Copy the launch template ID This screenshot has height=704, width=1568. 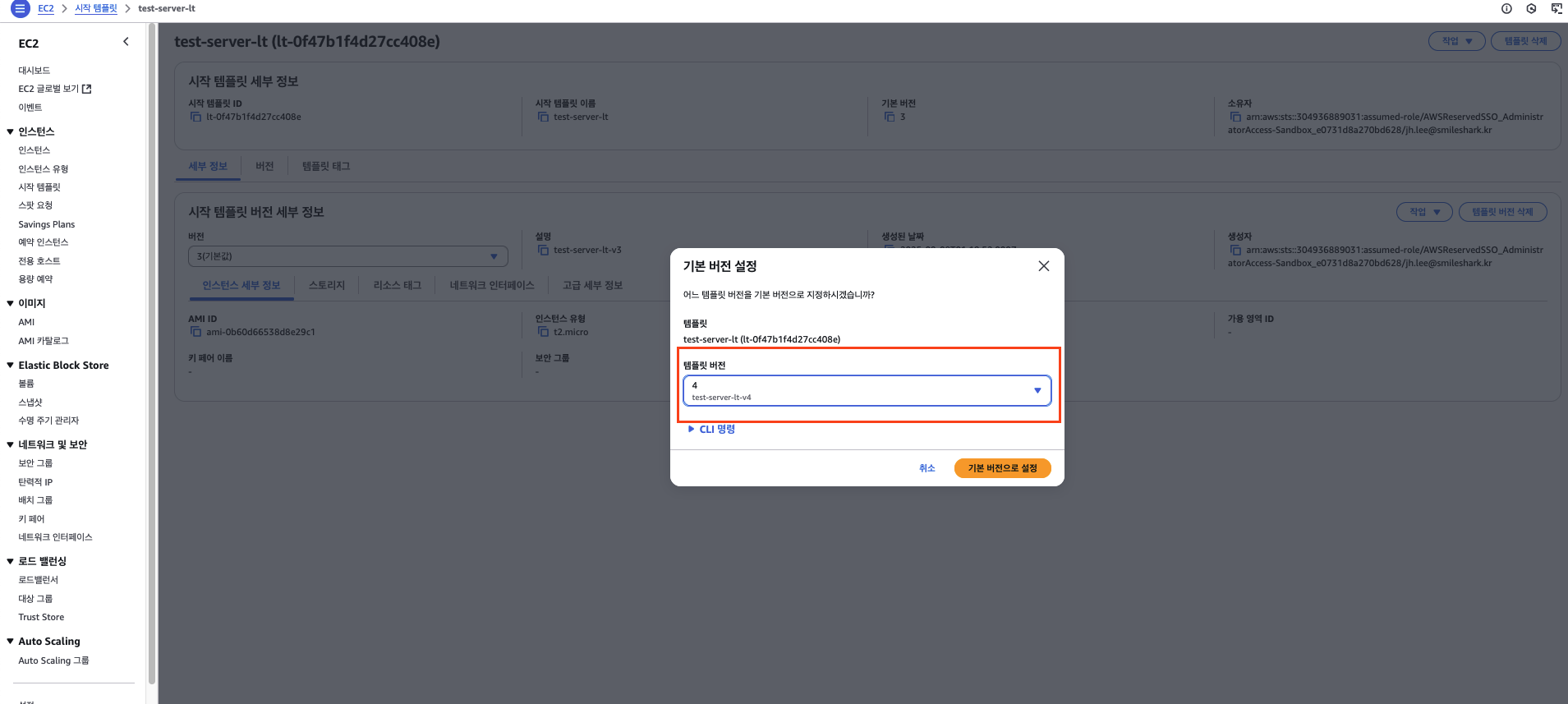pyautogui.click(x=195, y=117)
